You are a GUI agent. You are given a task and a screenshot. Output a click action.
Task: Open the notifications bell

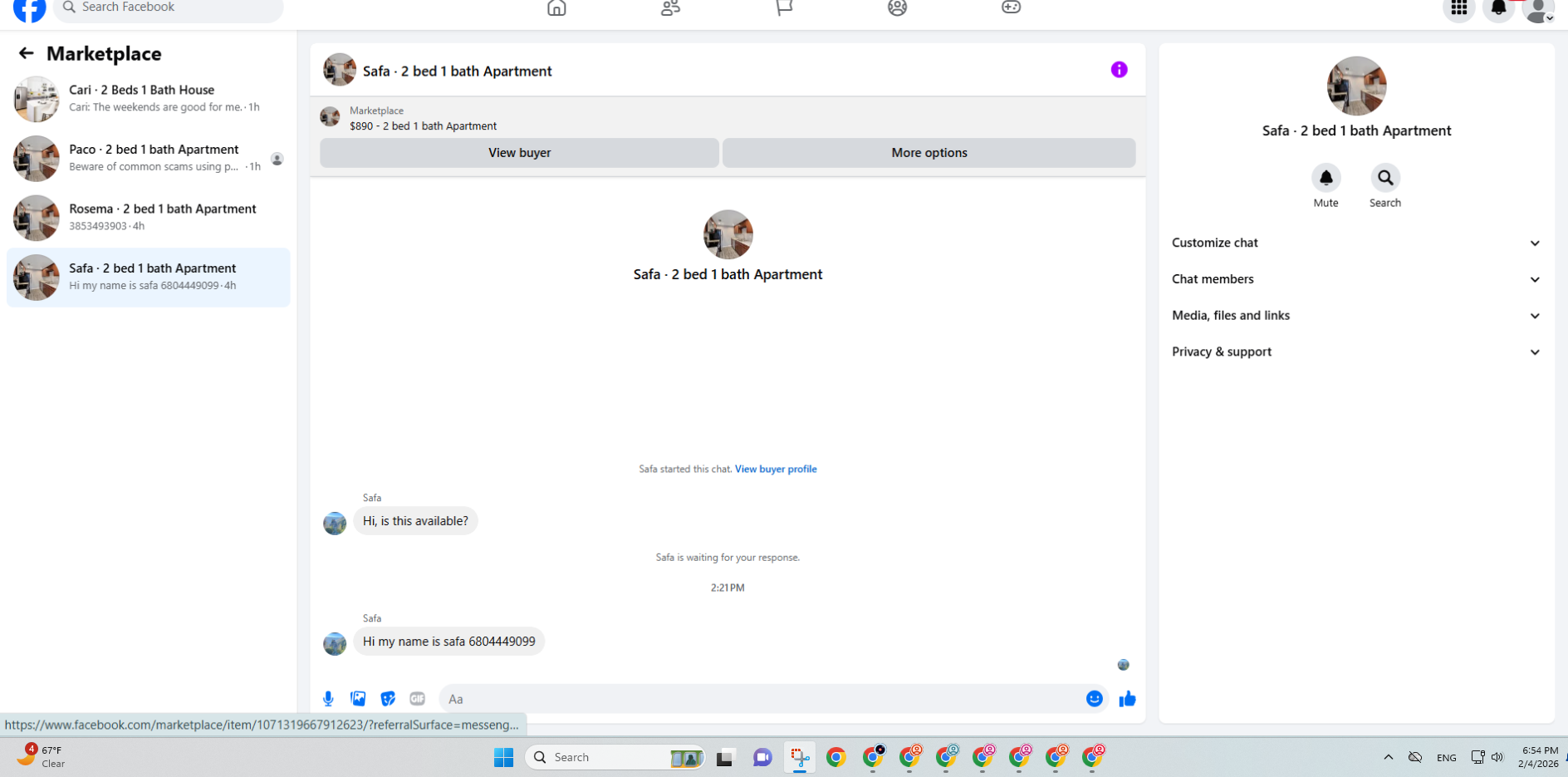1498,9
